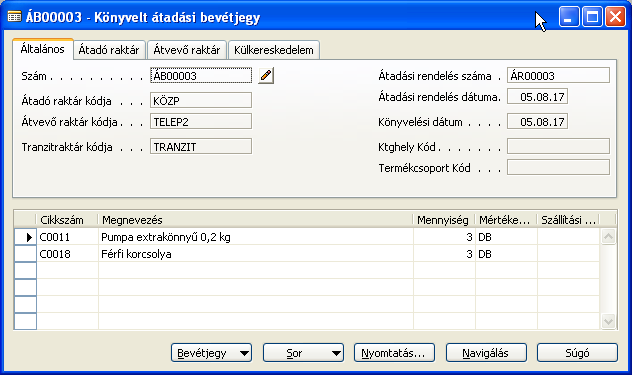Click the Nyomtatás... button
The height and width of the screenshot is (375, 632).
click(394, 353)
